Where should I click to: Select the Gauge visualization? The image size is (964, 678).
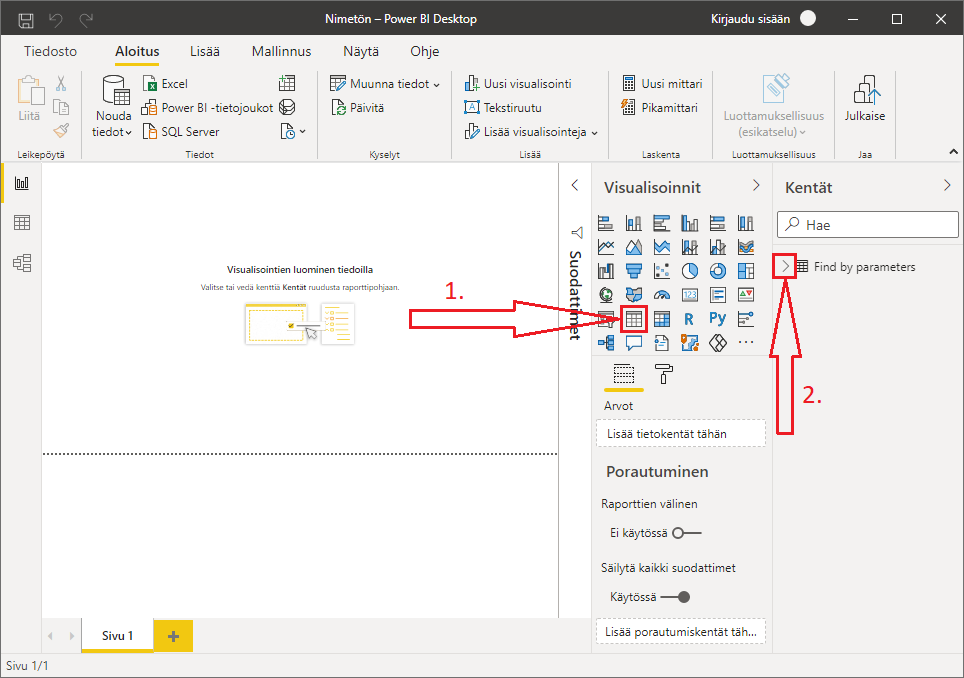pyautogui.click(x=661, y=295)
